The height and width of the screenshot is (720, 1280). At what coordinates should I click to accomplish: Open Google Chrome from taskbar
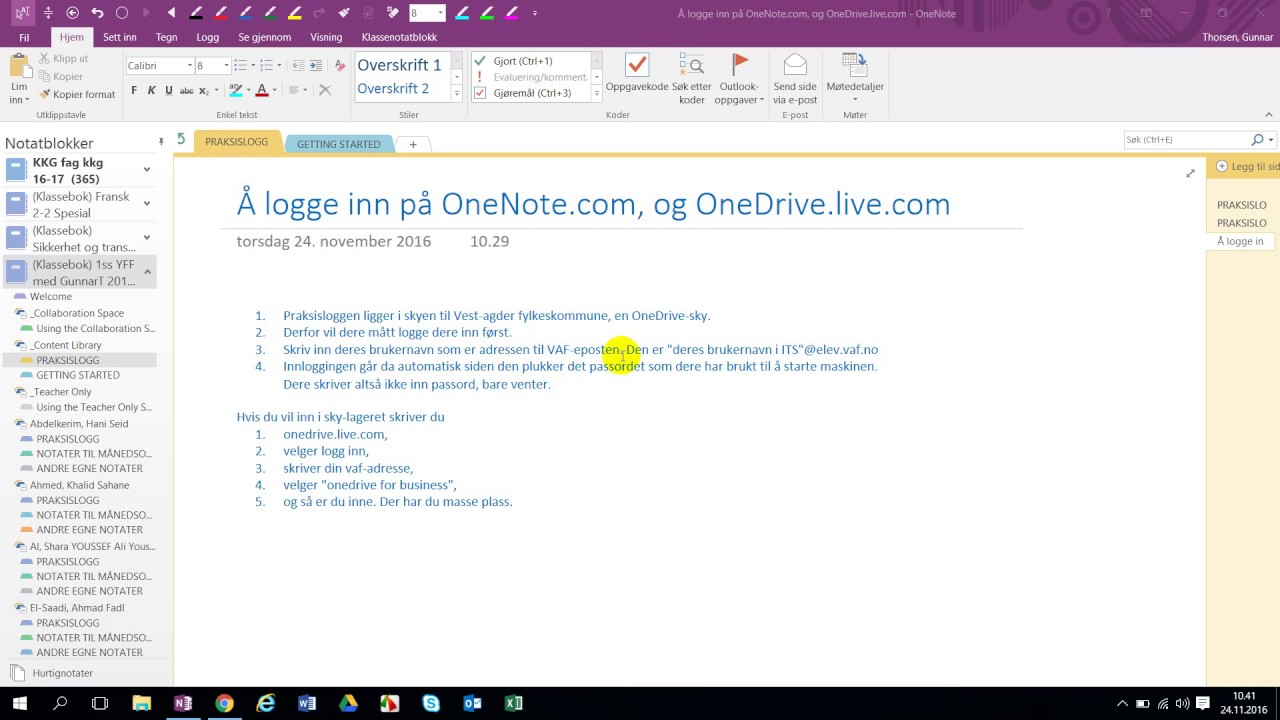[224, 703]
